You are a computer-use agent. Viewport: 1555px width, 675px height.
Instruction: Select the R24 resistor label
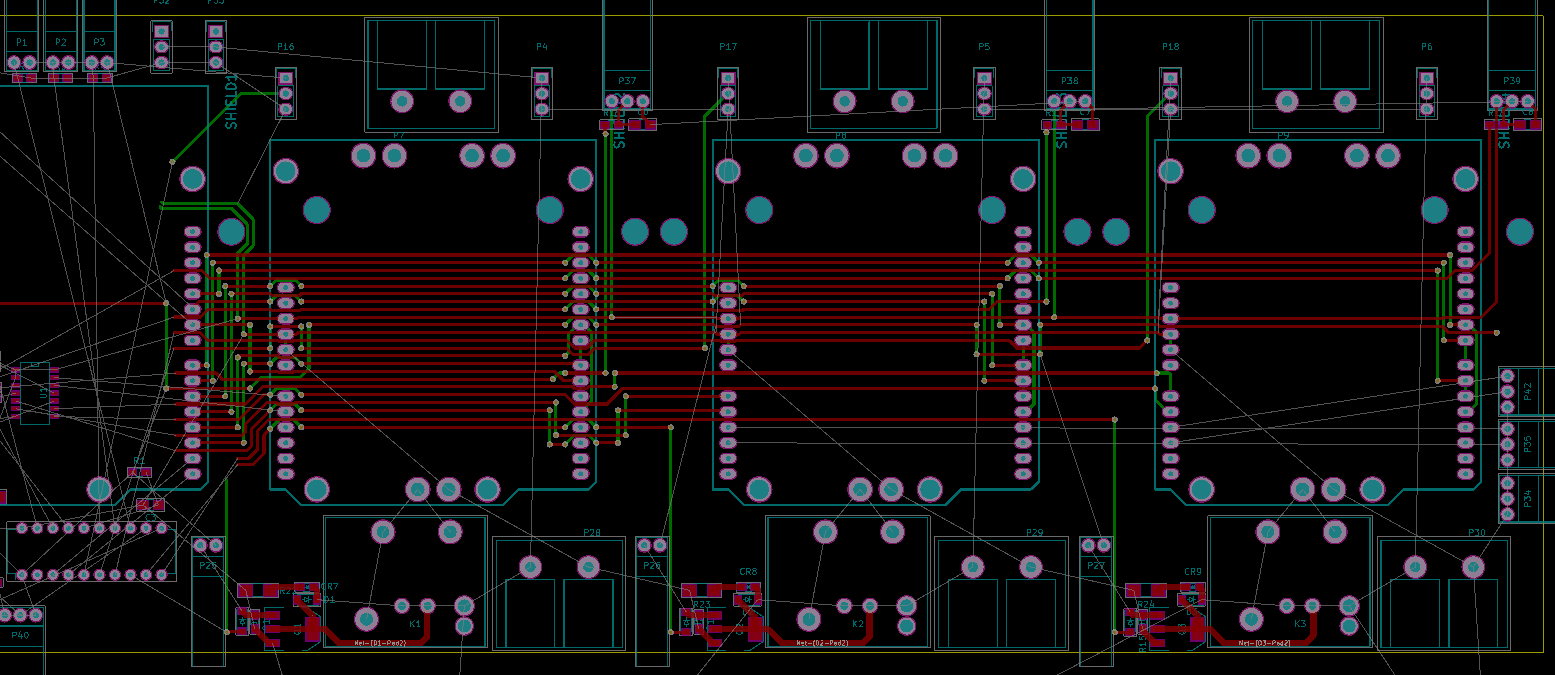pyautogui.click(x=1146, y=605)
